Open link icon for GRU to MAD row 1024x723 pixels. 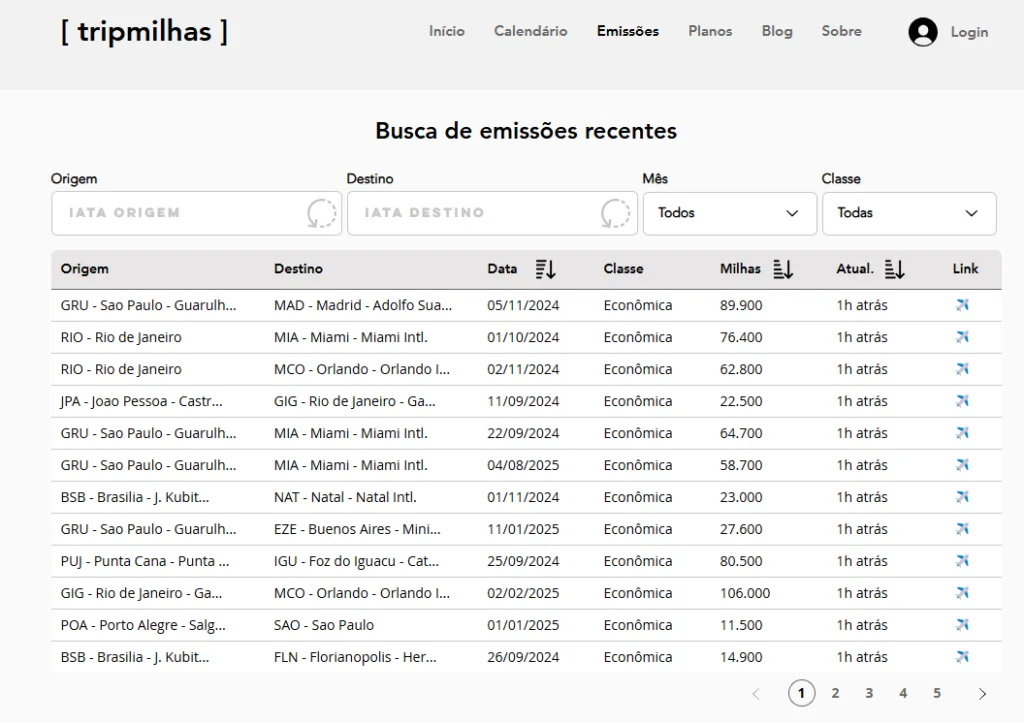tap(962, 305)
